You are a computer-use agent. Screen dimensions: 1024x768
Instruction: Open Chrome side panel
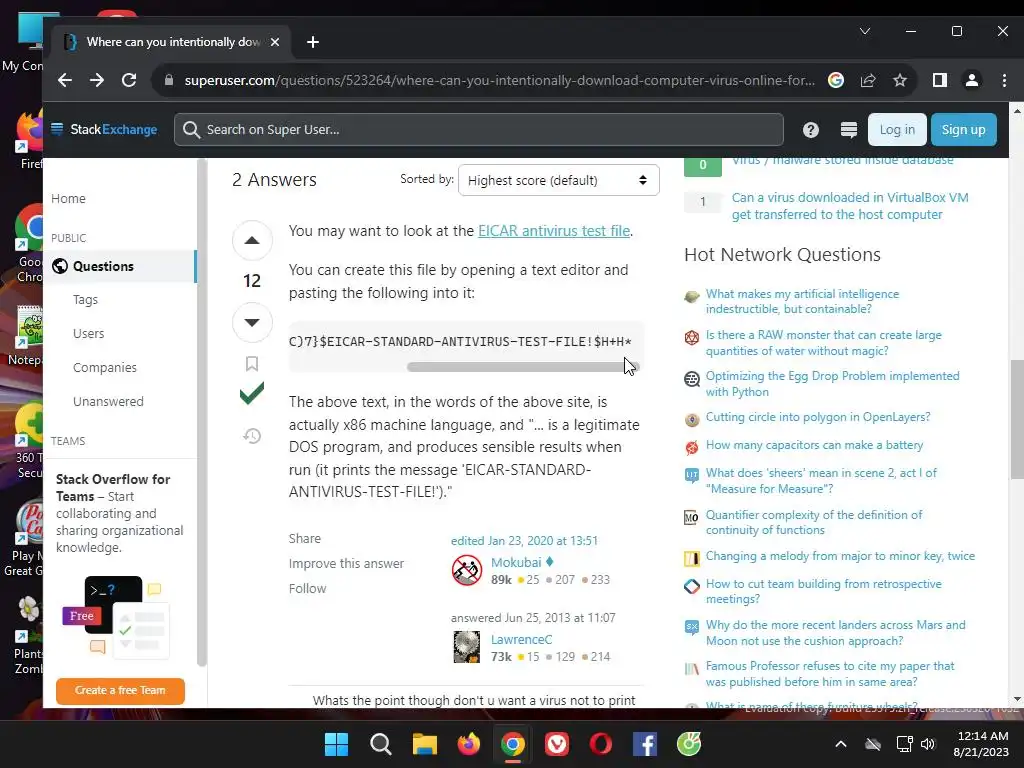[940, 80]
